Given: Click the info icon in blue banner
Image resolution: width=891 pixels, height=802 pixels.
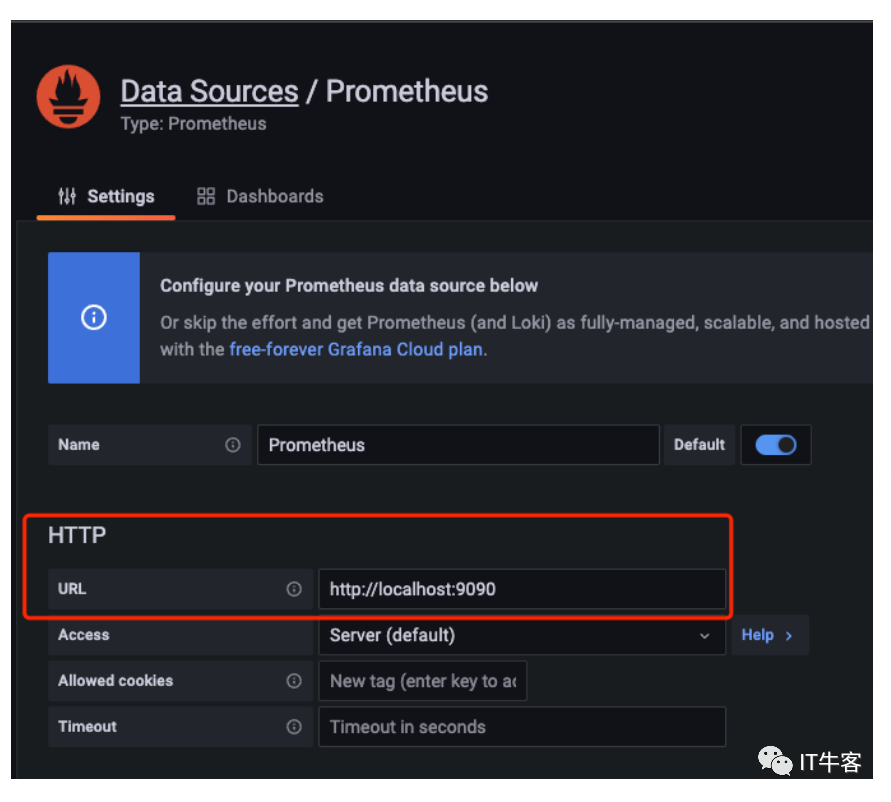Looking at the screenshot, I should [x=94, y=317].
